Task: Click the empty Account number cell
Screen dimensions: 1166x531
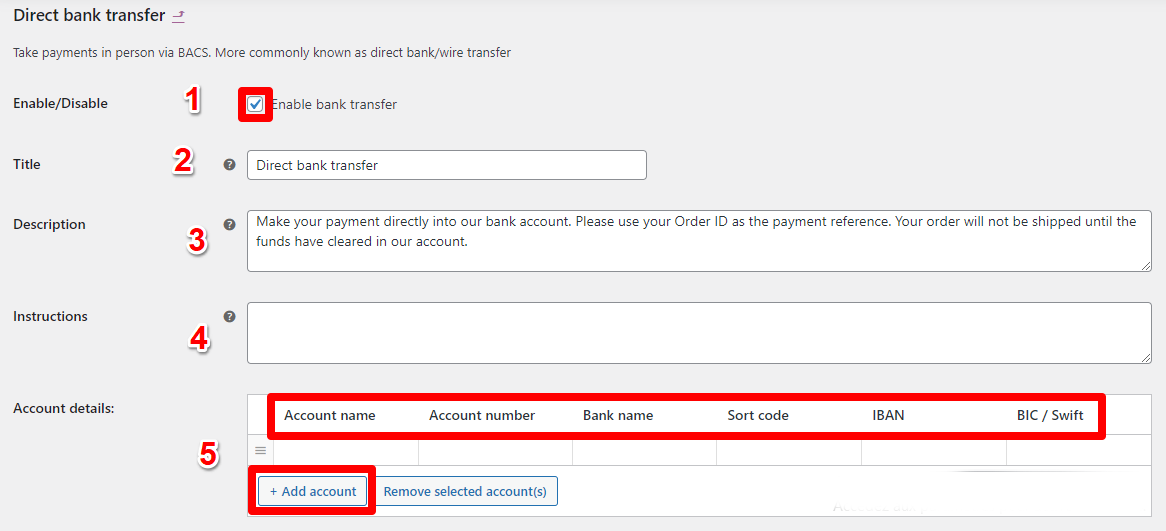Action: click(x=495, y=451)
